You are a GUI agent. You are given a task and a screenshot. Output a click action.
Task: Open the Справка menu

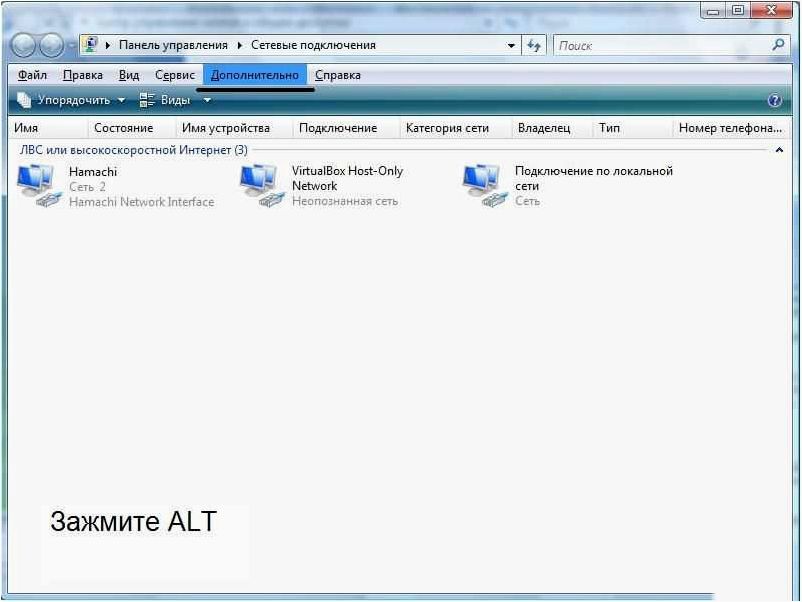pyautogui.click(x=338, y=75)
